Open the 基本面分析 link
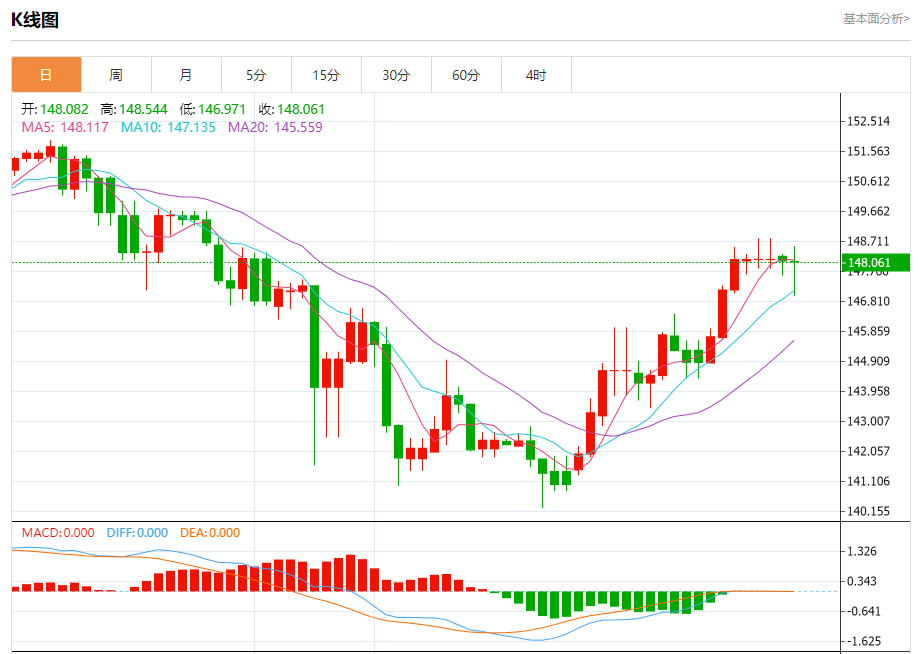920x654 pixels. click(x=876, y=18)
